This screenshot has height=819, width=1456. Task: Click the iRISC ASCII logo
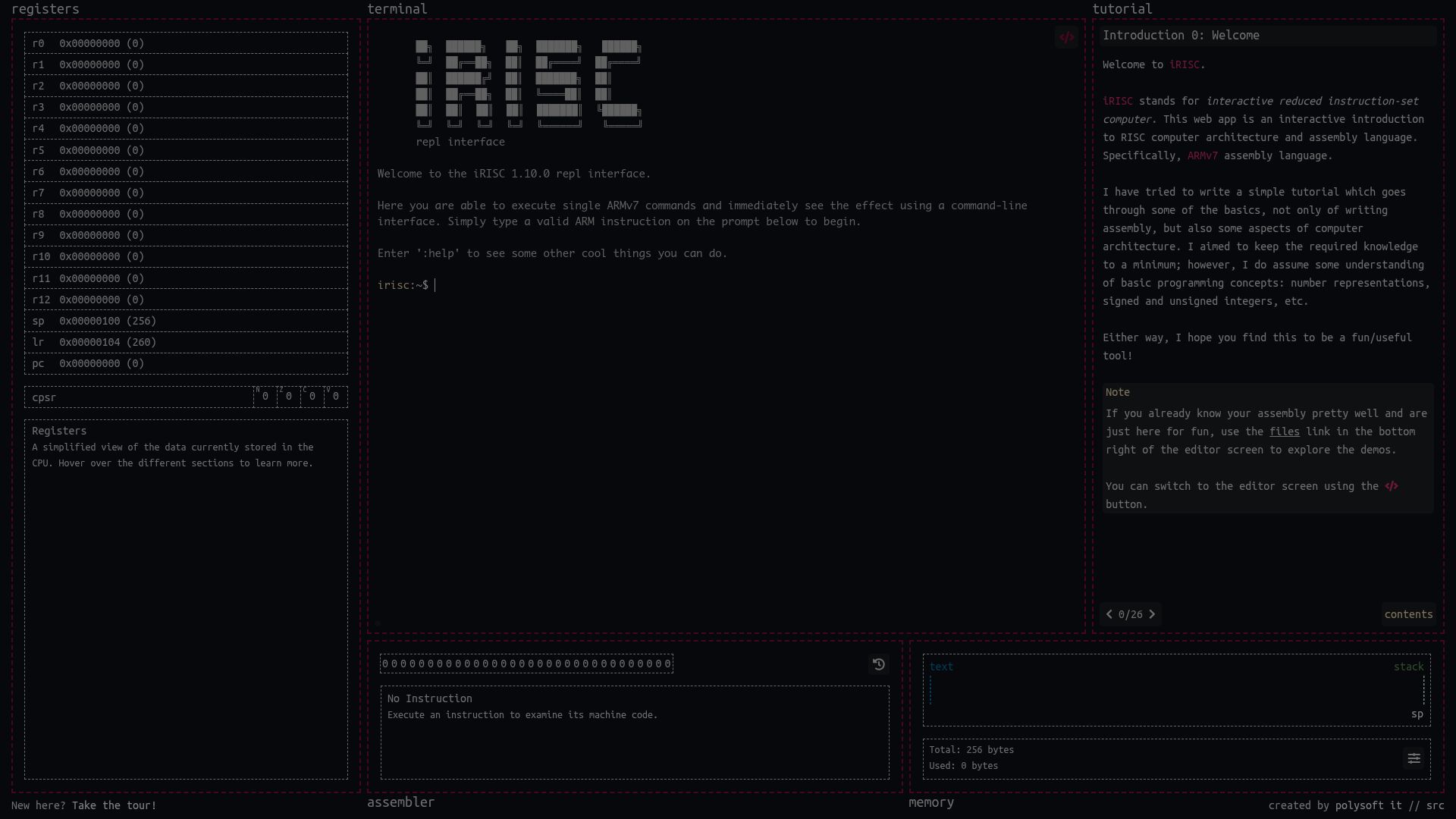[529, 83]
